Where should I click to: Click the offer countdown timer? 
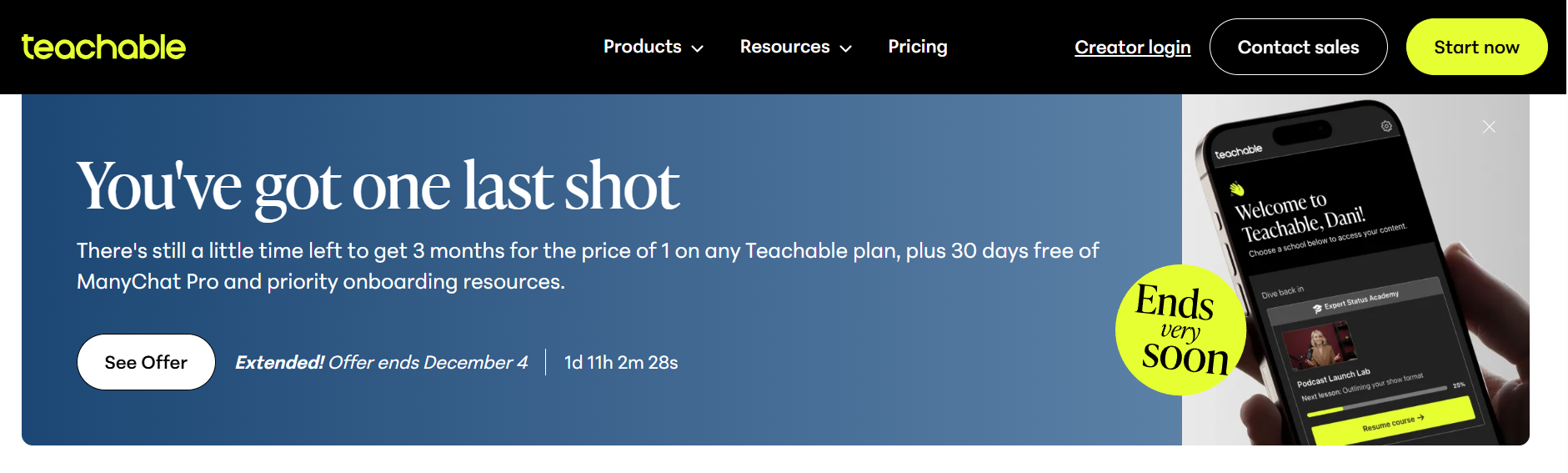click(621, 362)
